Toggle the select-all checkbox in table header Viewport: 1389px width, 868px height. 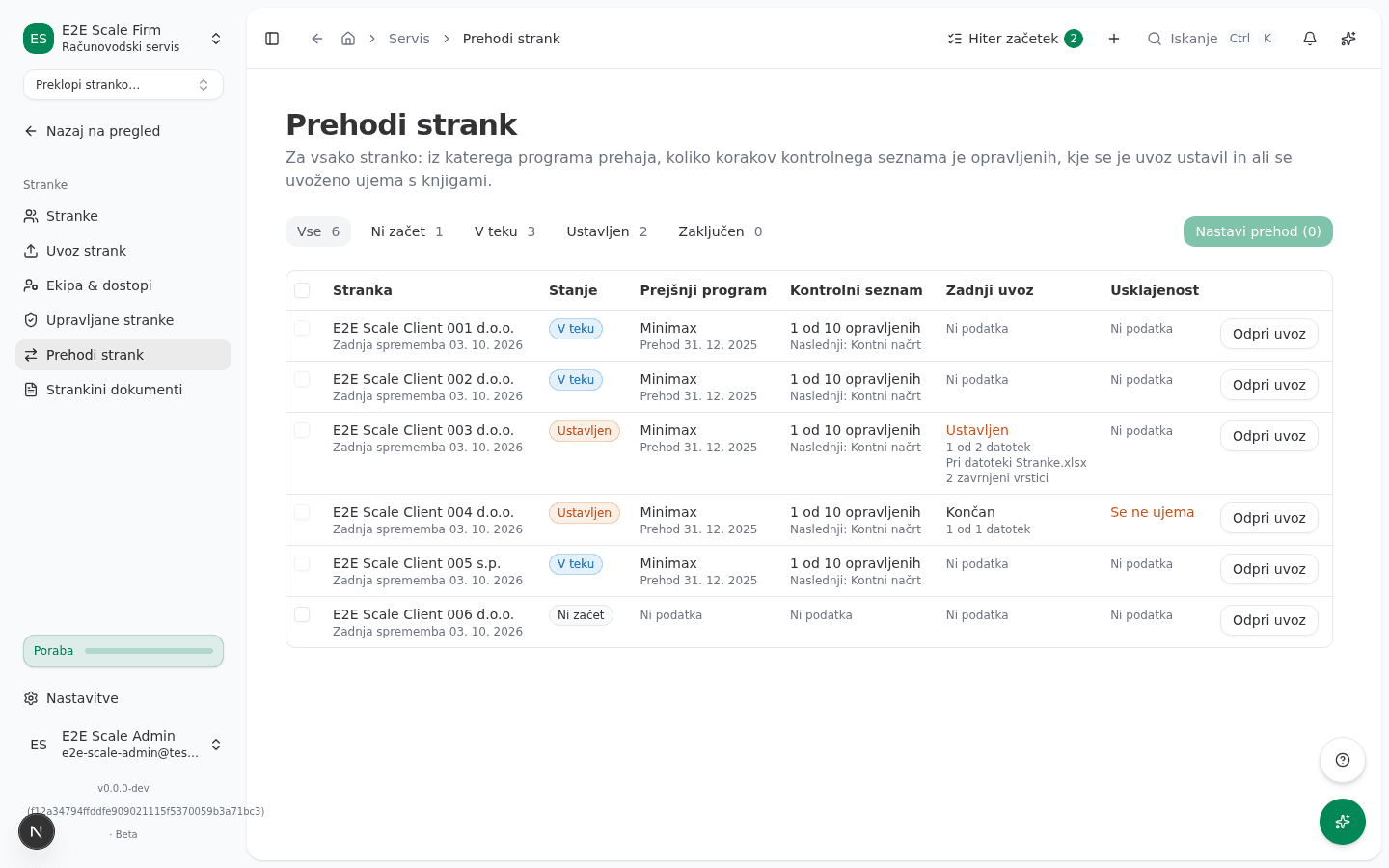pos(302,290)
